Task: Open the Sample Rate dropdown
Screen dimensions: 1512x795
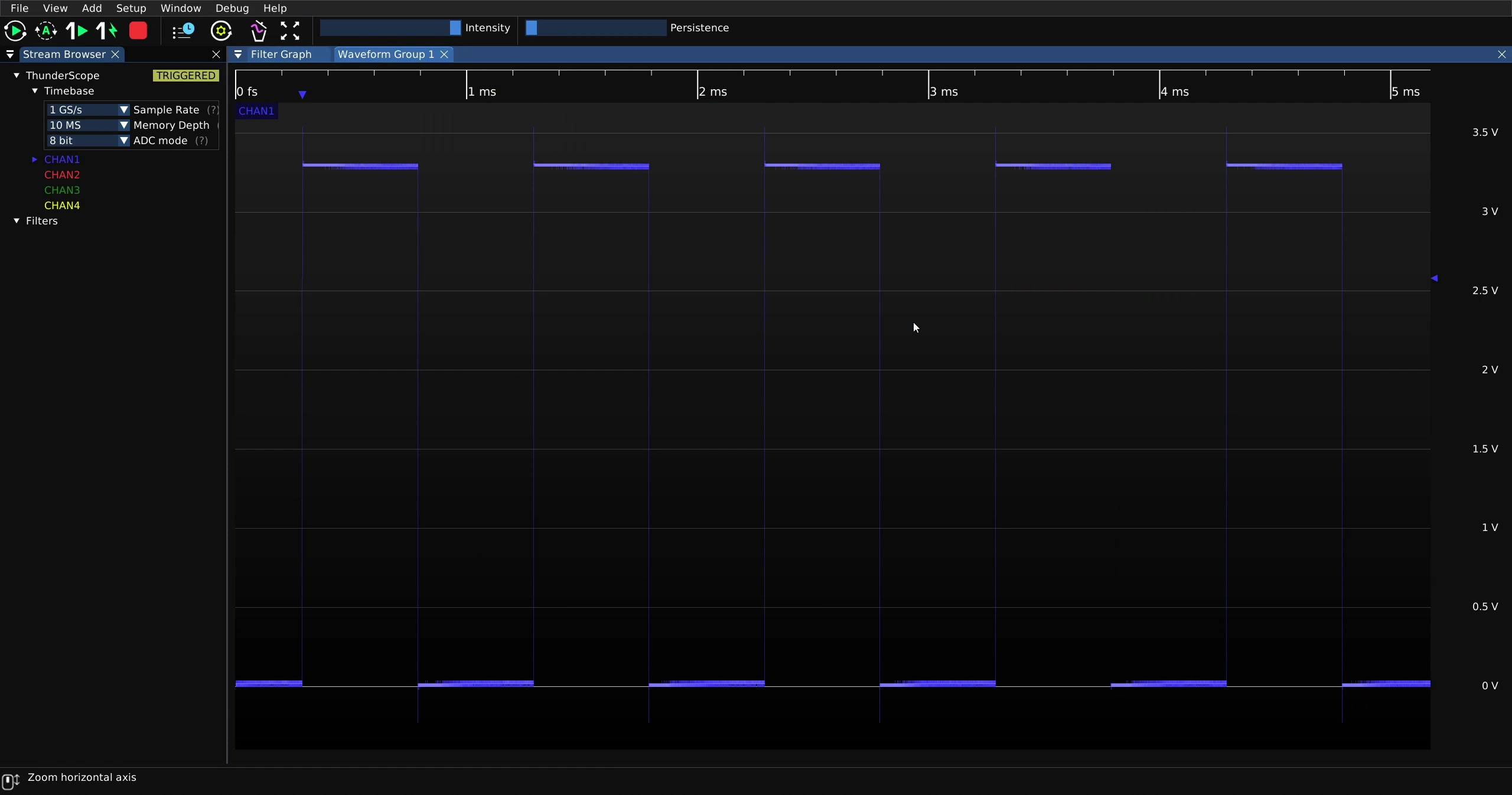Action: point(88,110)
